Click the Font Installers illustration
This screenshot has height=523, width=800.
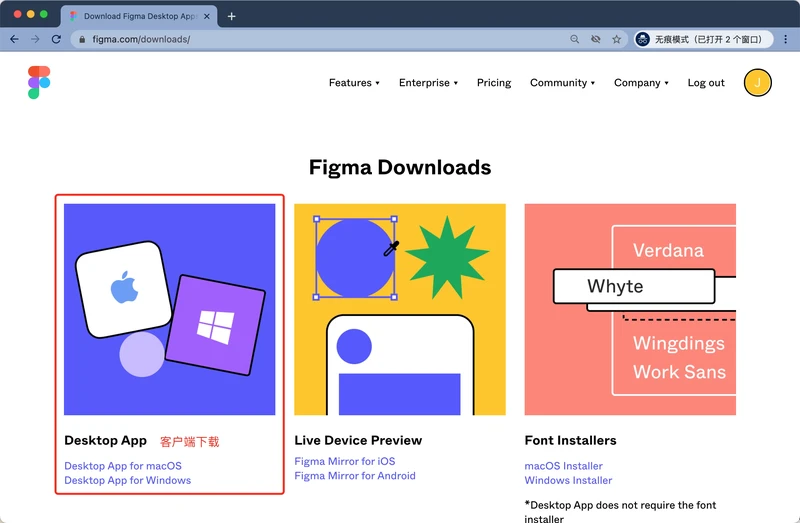(x=630, y=309)
